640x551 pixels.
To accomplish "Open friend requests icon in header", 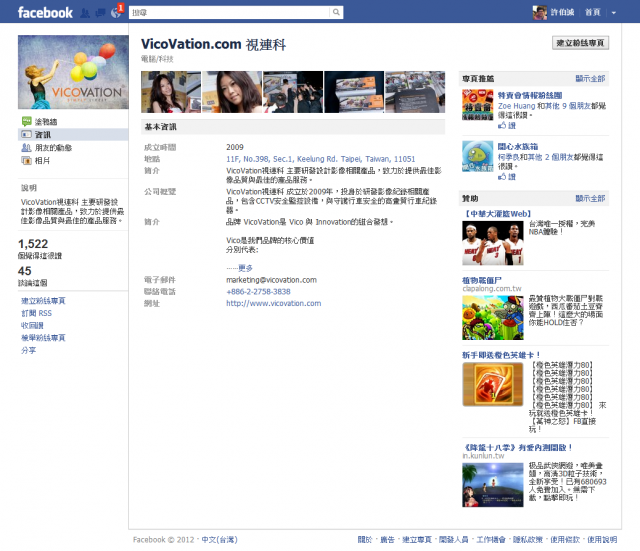I will coord(85,13).
